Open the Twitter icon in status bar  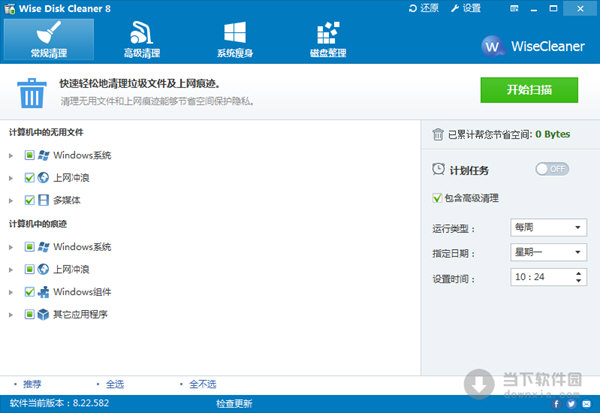(571, 404)
